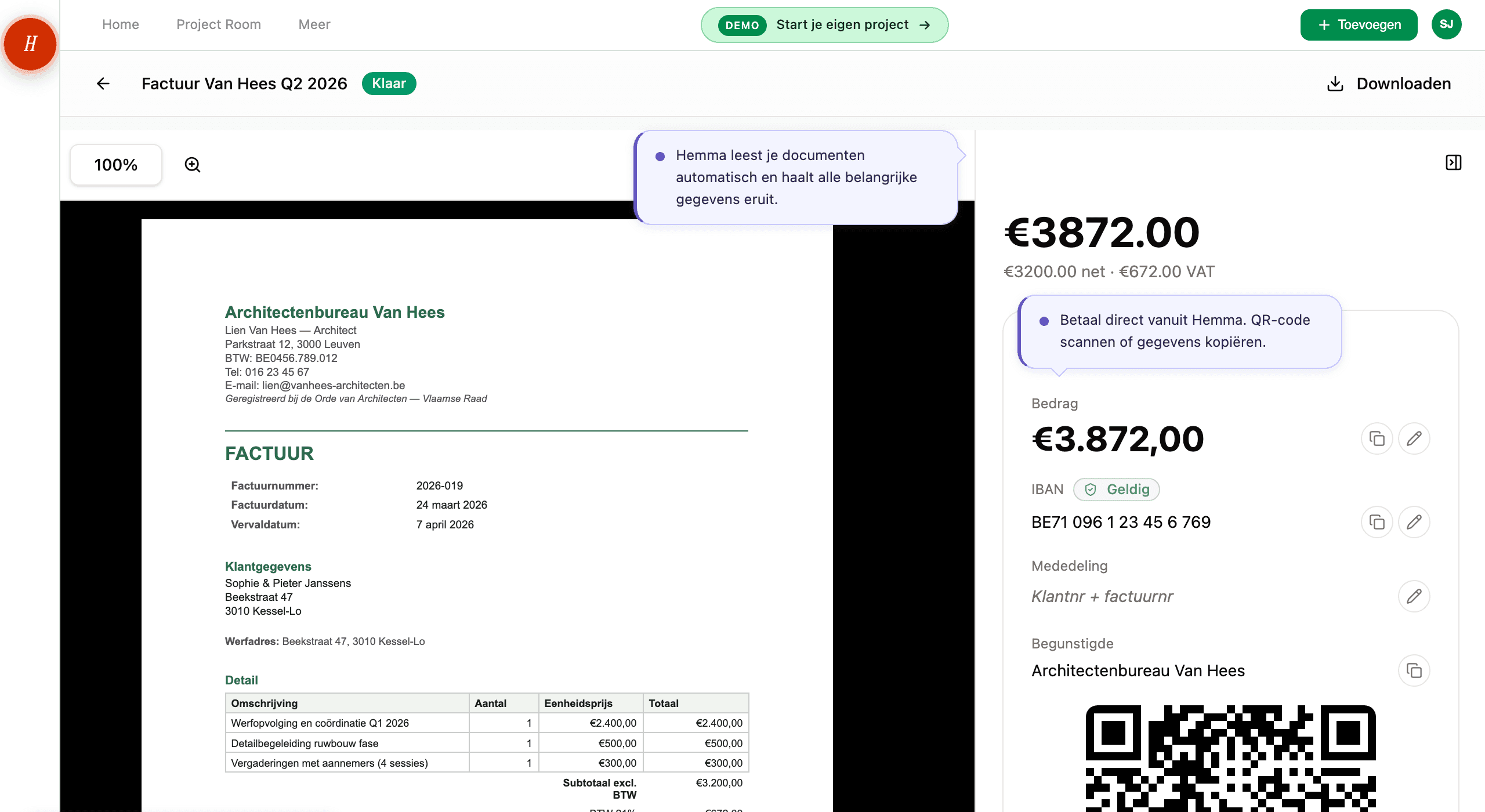Copy the Begunstigde name
This screenshot has width=1485, height=812.
1414,670
